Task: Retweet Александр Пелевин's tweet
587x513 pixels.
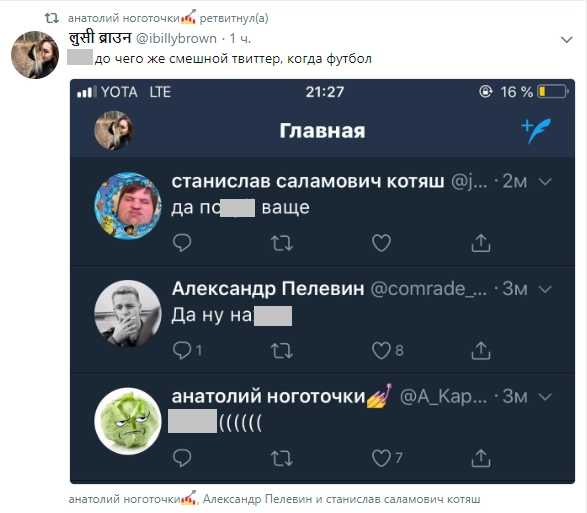Action: 282,351
